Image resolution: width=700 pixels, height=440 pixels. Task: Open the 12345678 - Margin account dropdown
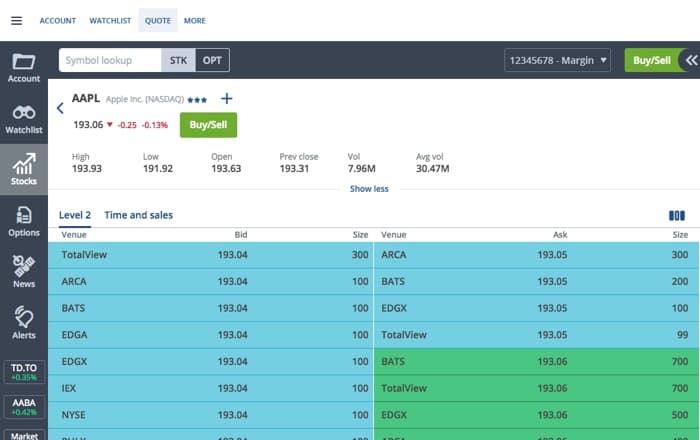[558, 60]
